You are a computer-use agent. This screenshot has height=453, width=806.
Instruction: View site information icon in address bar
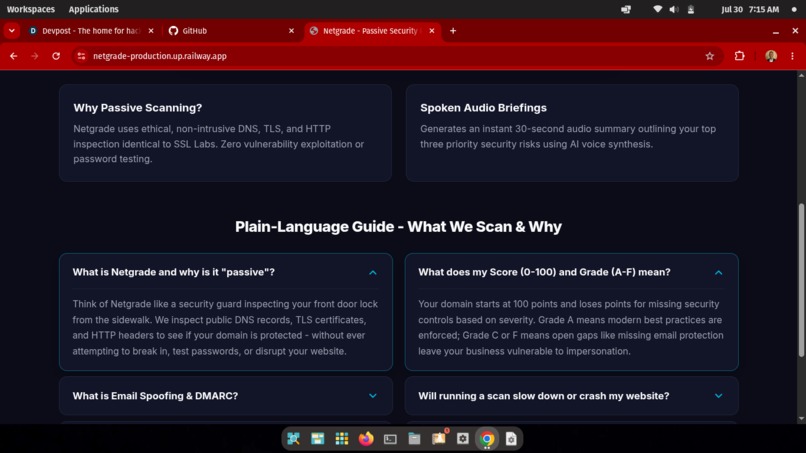[x=81, y=56]
